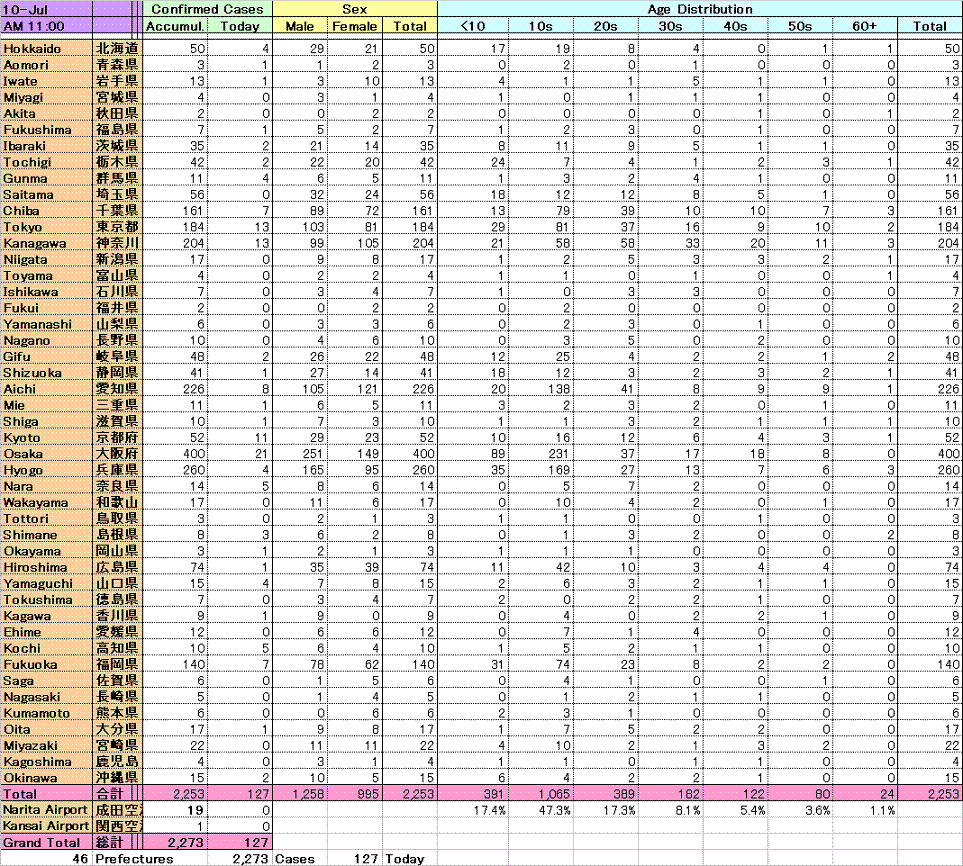Viewport: 963px width, 866px height.
Task: Select the "Age Distribution" header cell
Action: (x=699, y=9)
